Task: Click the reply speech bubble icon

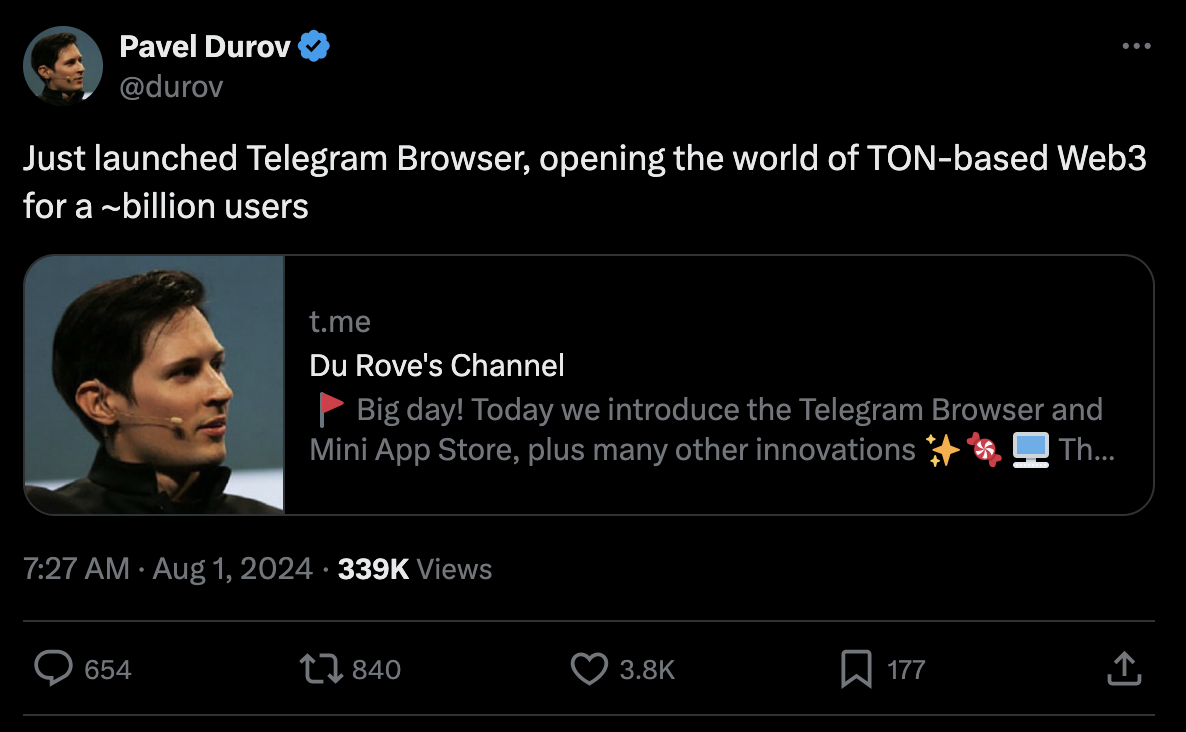Action: (52, 669)
